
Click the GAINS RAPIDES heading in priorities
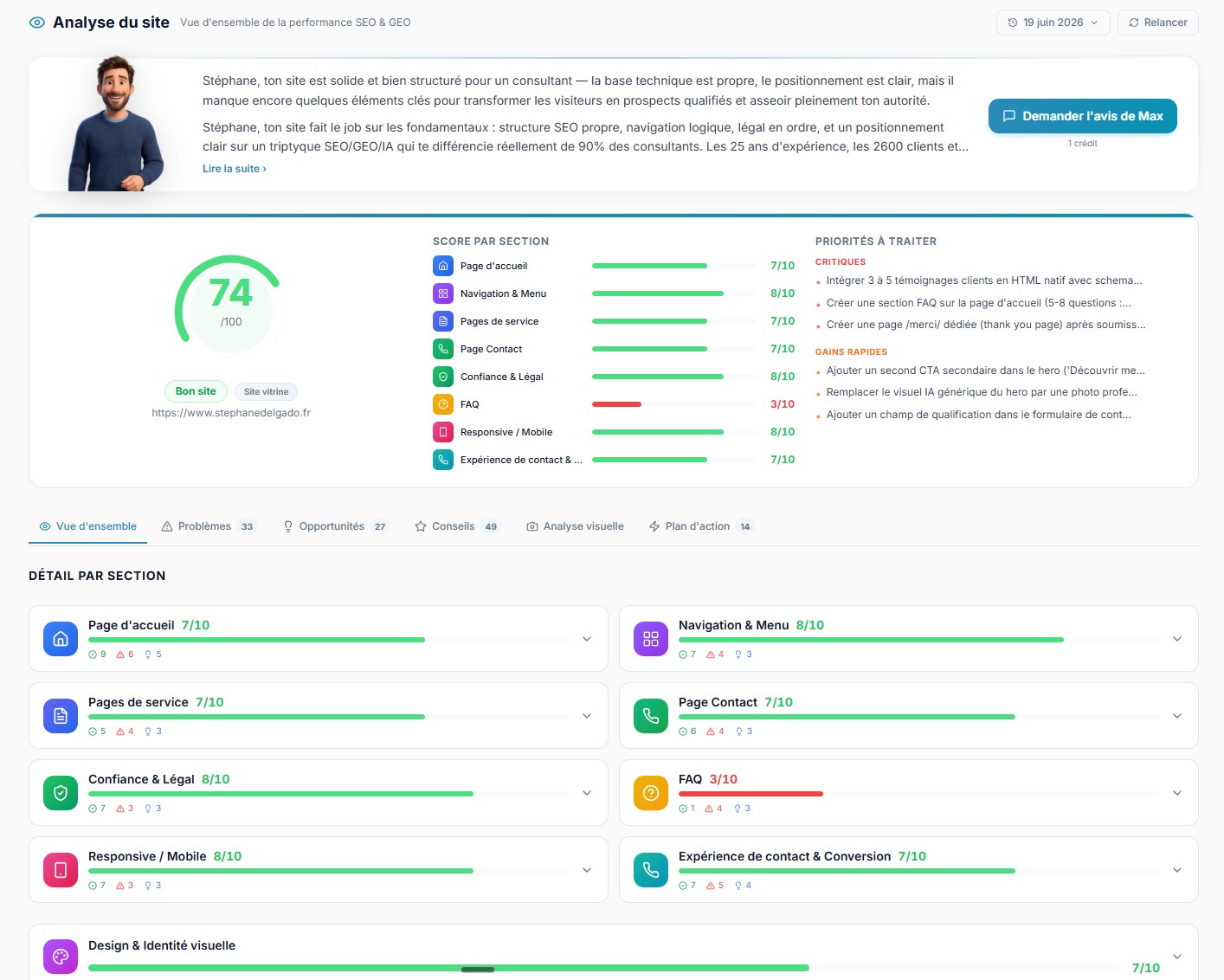[851, 351]
